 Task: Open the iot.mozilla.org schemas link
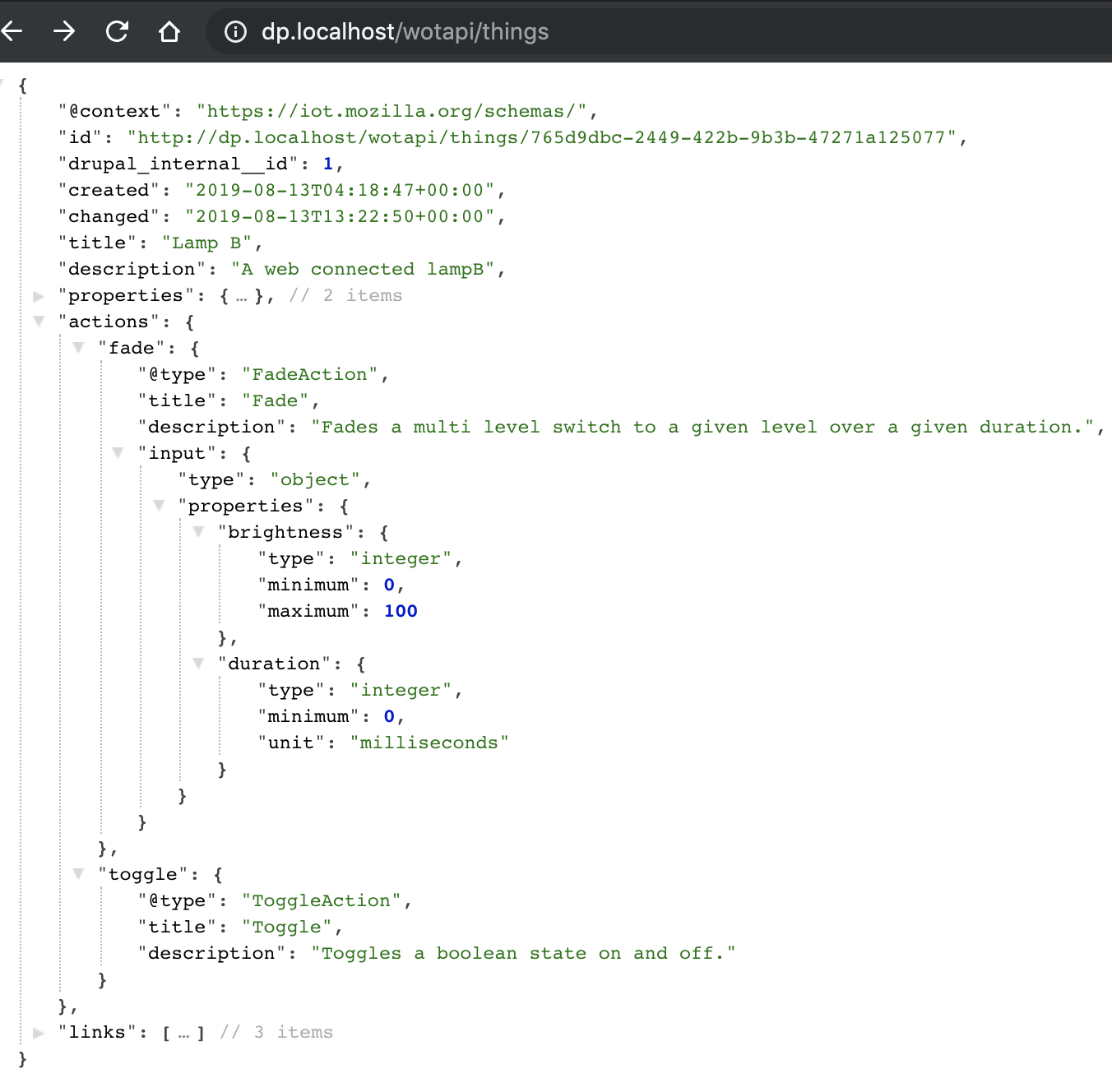(392, 112)
